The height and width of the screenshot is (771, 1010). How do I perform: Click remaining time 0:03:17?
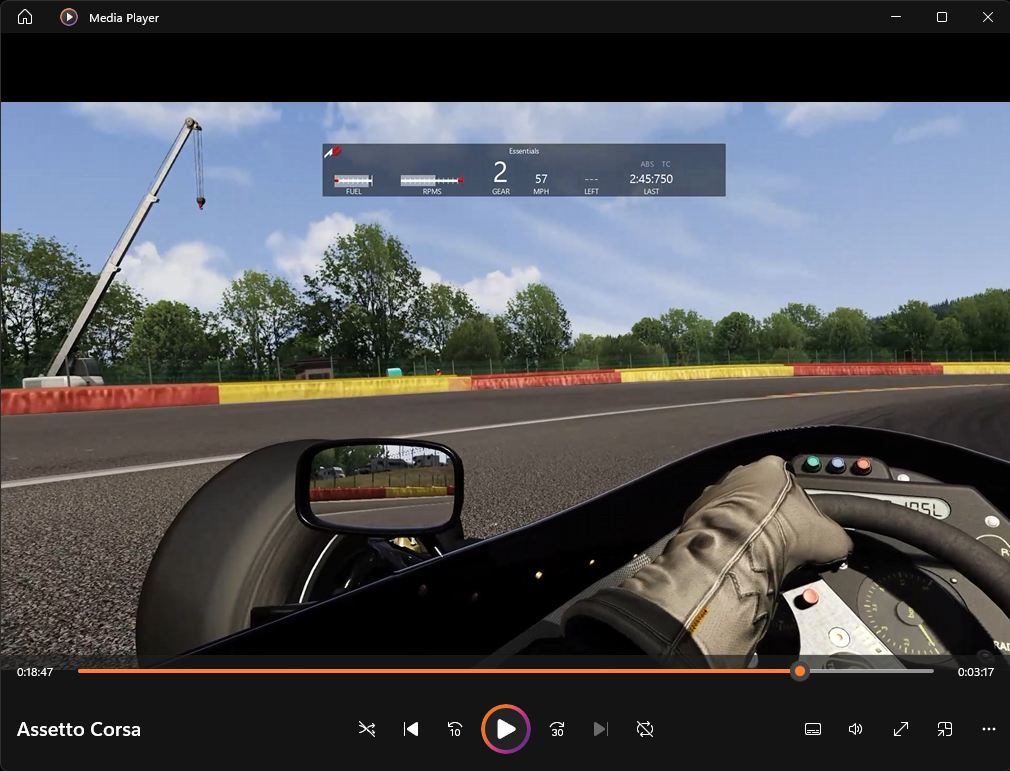pyautogui.click(x=975, y=672)
